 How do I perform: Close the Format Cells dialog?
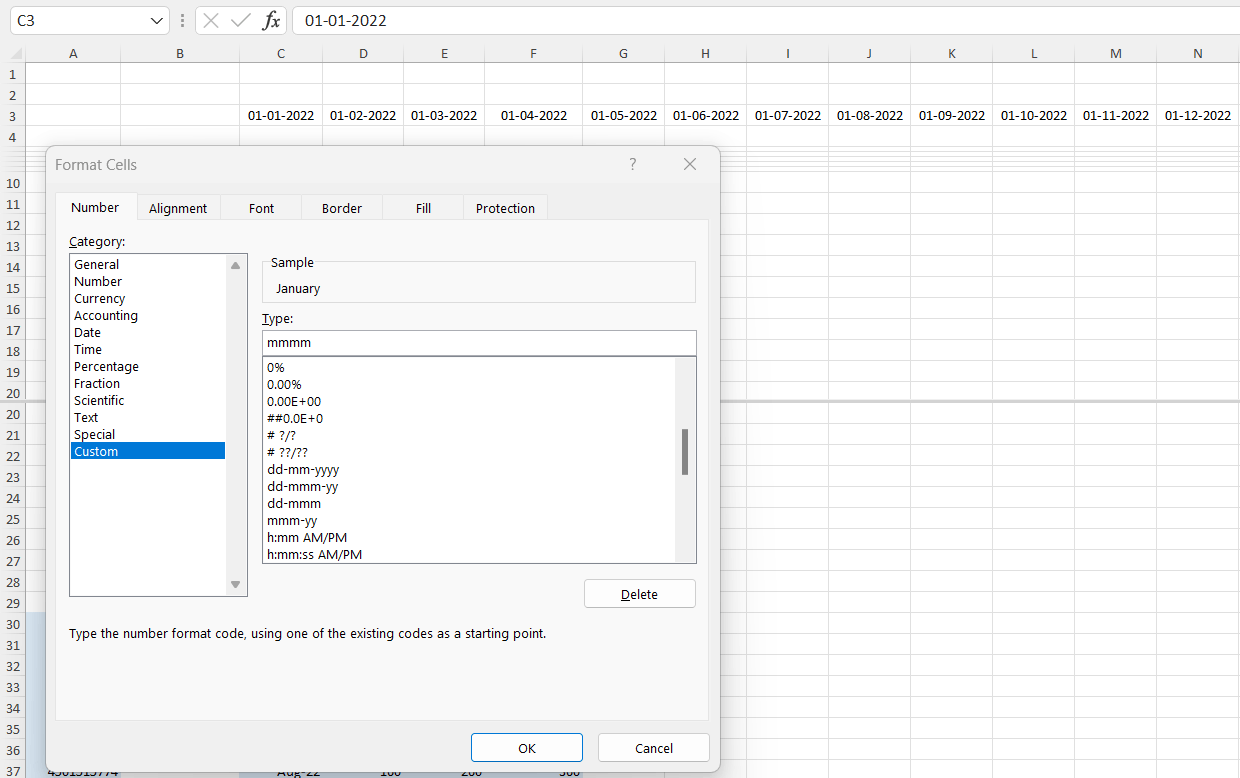[x=690, y=164]
